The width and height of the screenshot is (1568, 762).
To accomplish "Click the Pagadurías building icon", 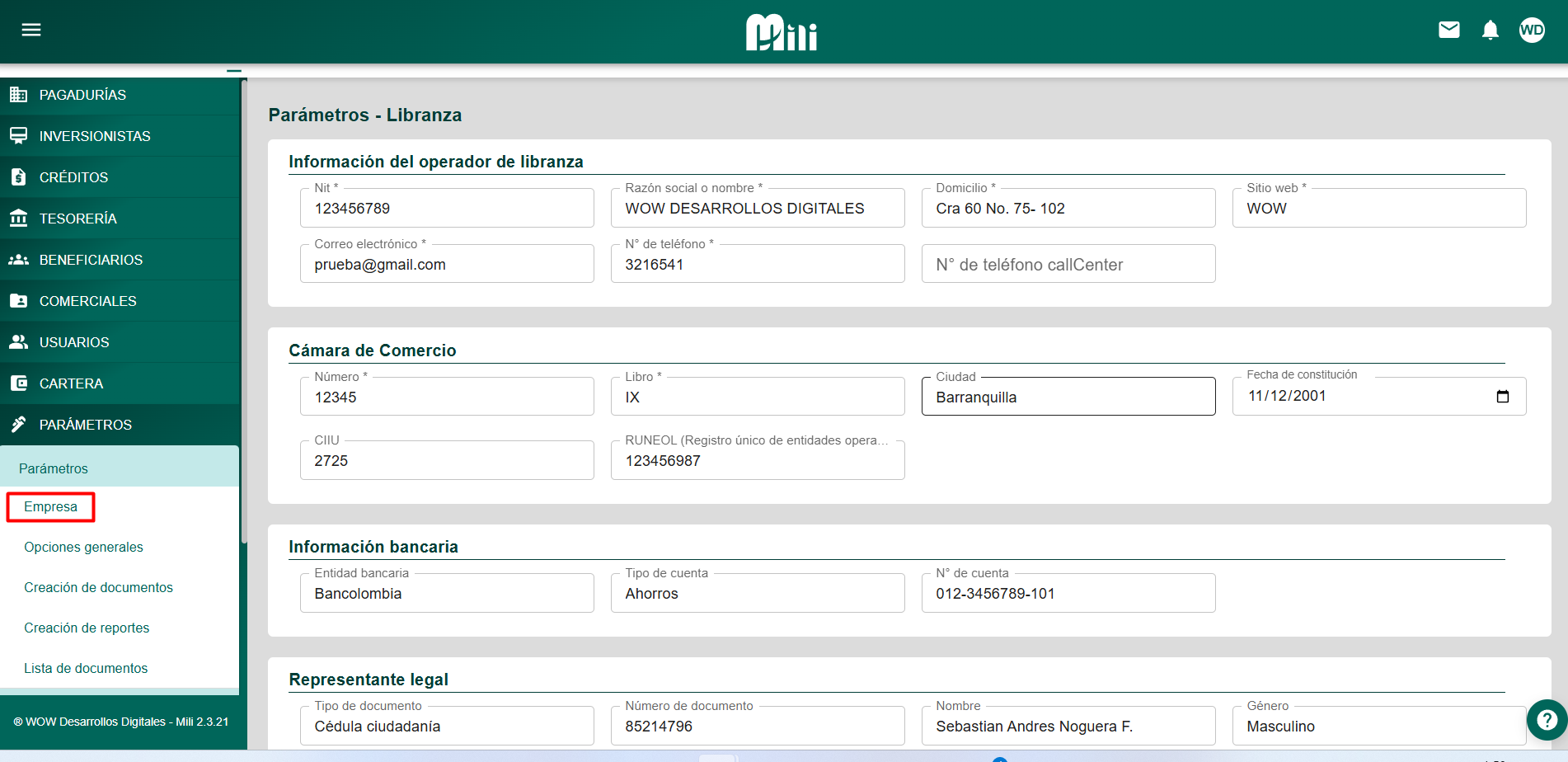I will tap(18, 95).
